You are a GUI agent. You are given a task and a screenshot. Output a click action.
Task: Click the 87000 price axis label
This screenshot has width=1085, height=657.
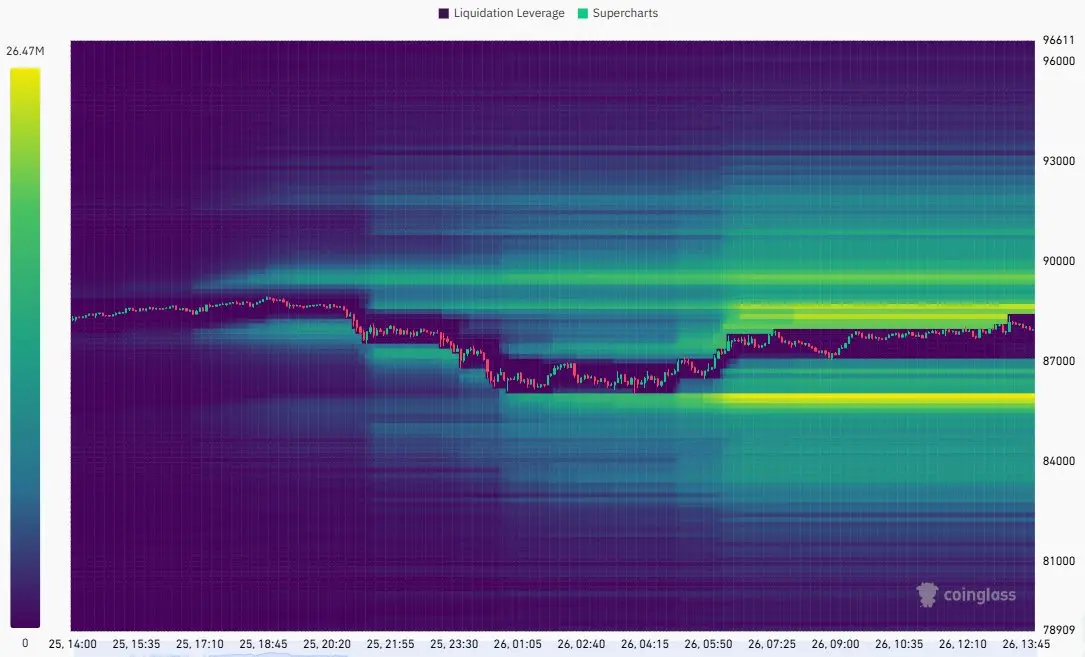pyautogui.click(x=1059, y=361)
